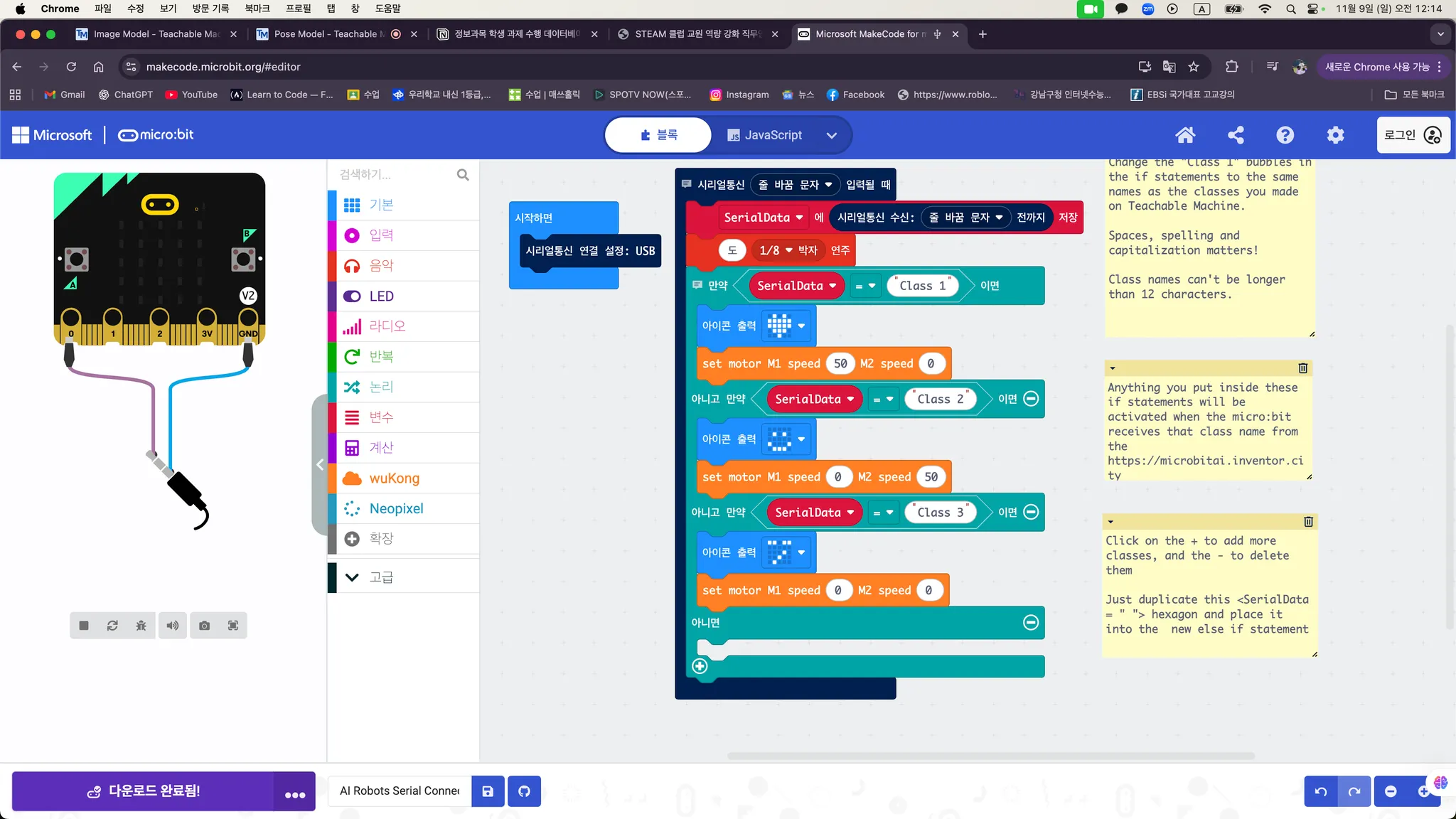Open the wuKong block category

click(395, 478)
